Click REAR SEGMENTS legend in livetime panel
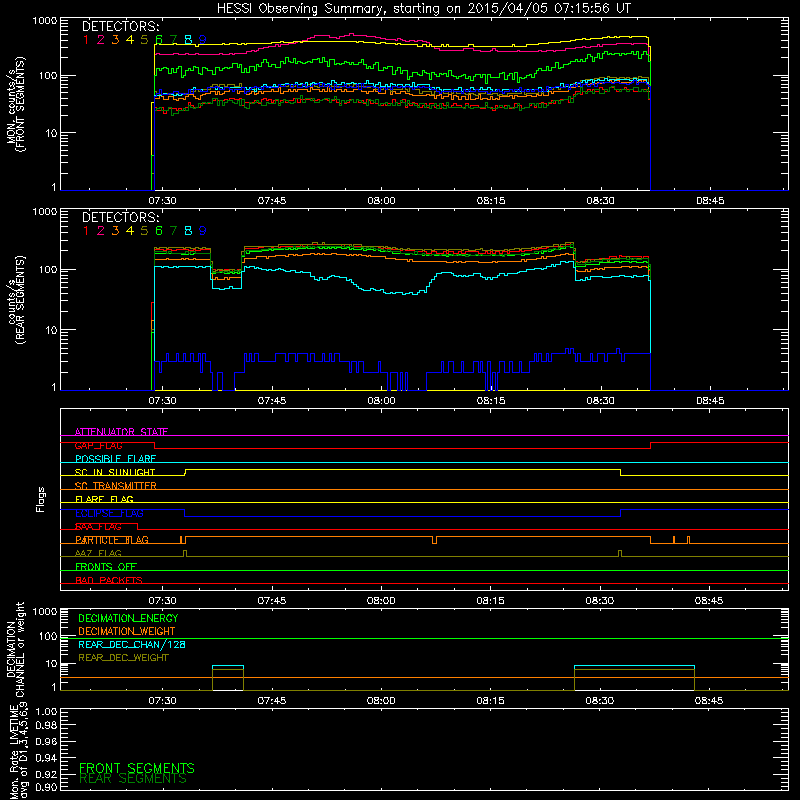This screenshot has width=800, height=800. tap(133, 779)
